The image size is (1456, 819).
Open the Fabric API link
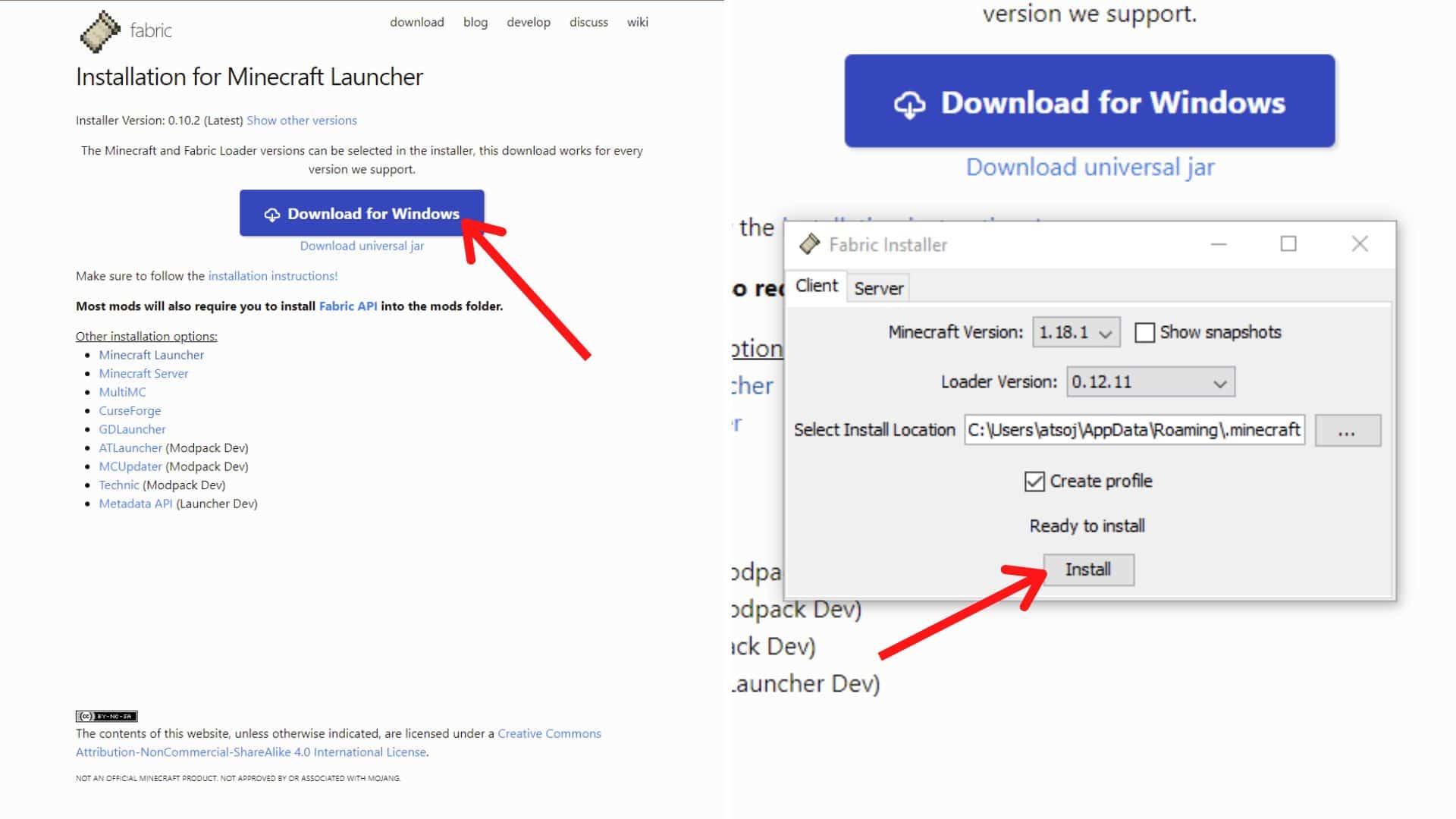click(x=348, y=306)
